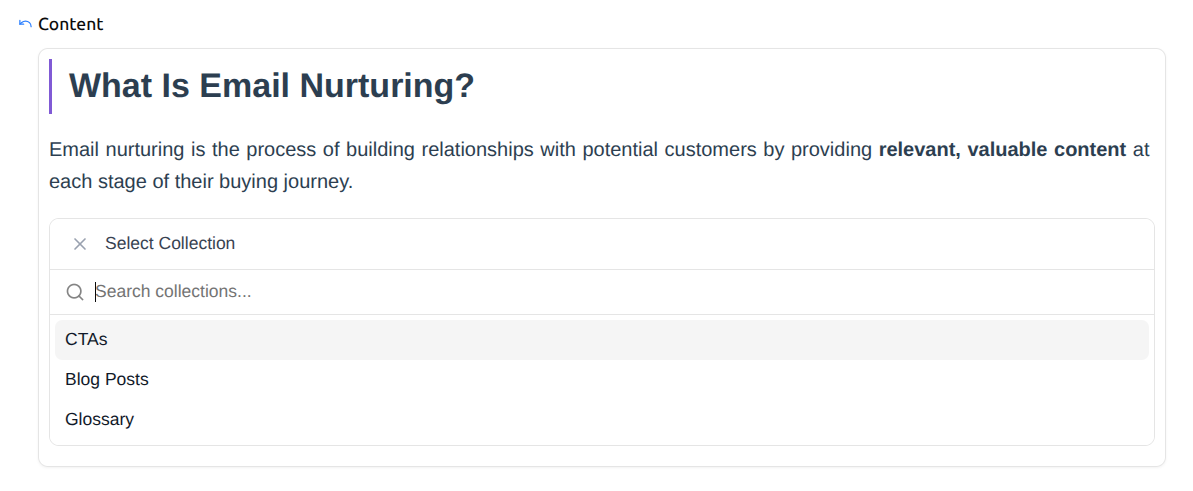Click the magnifying glass search icon
Viewport: 1193px width, 491px height.
(x=75, y=292)
